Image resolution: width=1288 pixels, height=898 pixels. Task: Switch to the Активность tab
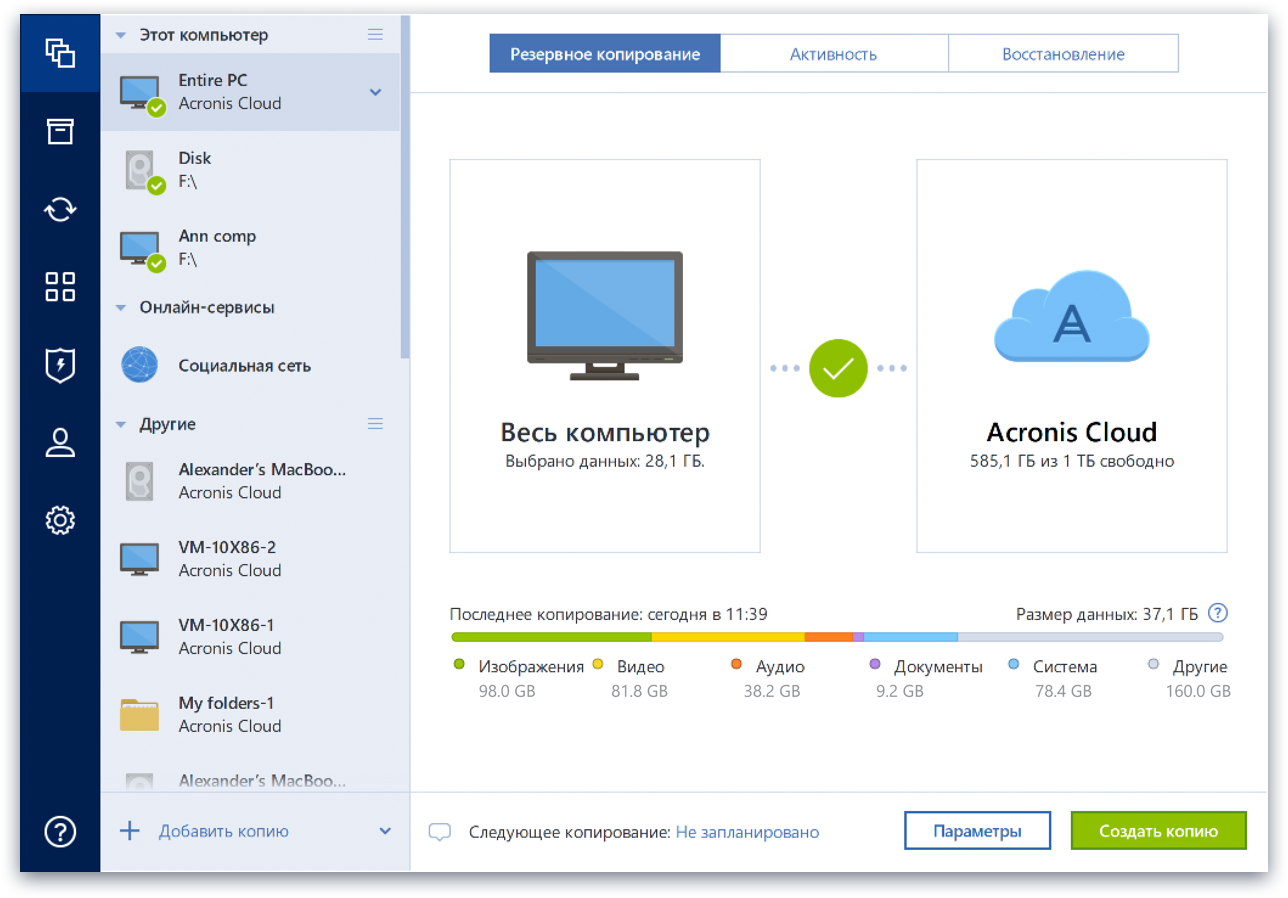(x=834, y=52)
